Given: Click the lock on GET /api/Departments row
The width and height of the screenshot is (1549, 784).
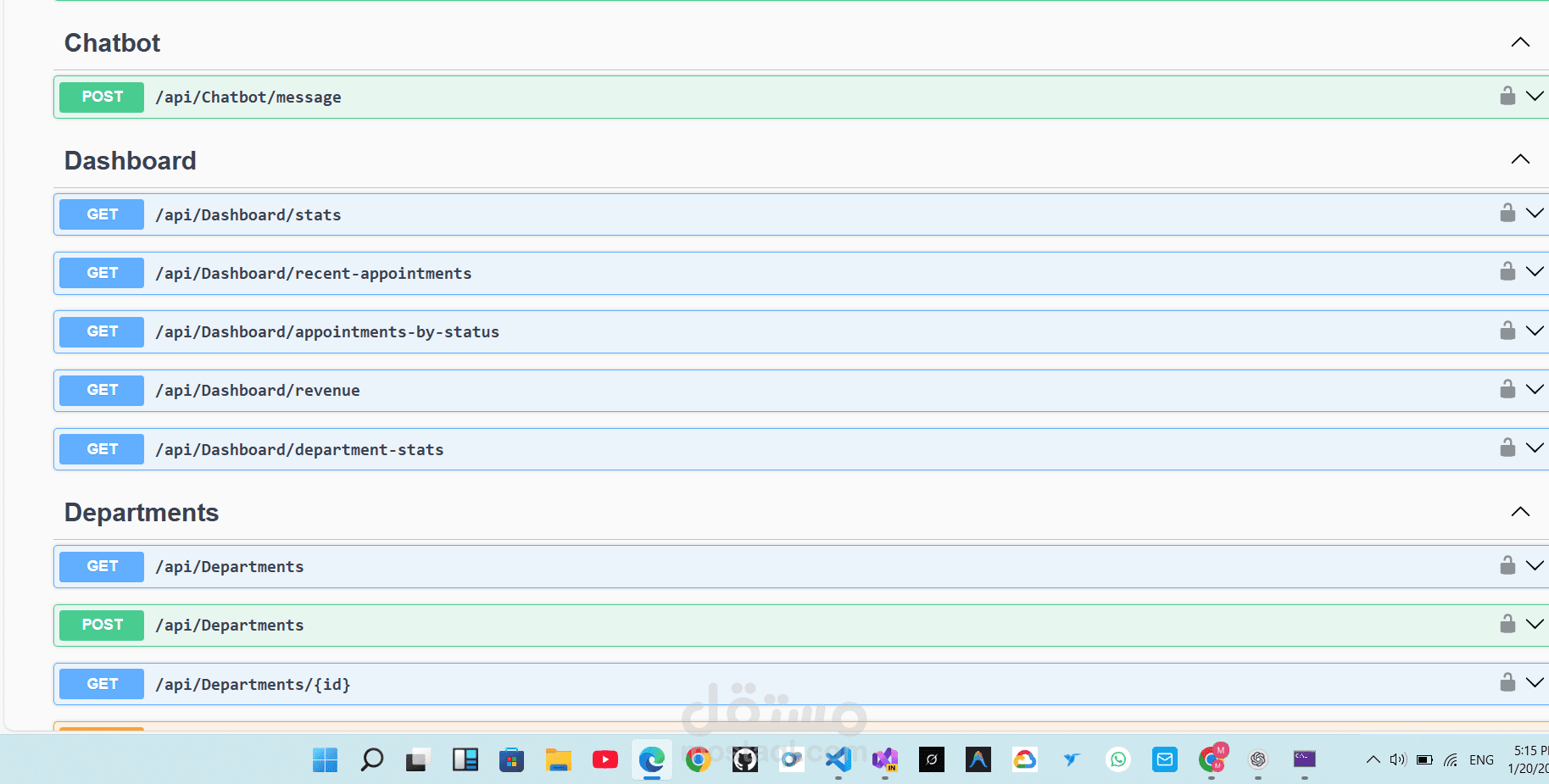Looking at the screenshot, I should click(x=1507, y=565).
